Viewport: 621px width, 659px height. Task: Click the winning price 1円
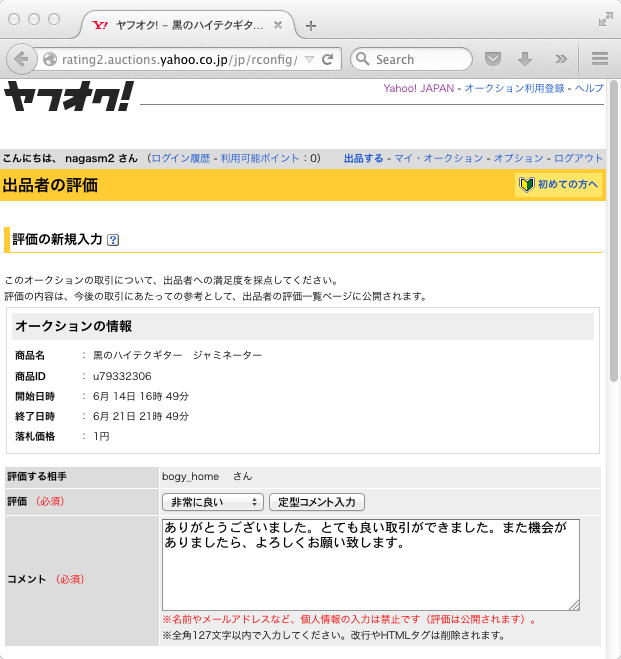[101, 437]
